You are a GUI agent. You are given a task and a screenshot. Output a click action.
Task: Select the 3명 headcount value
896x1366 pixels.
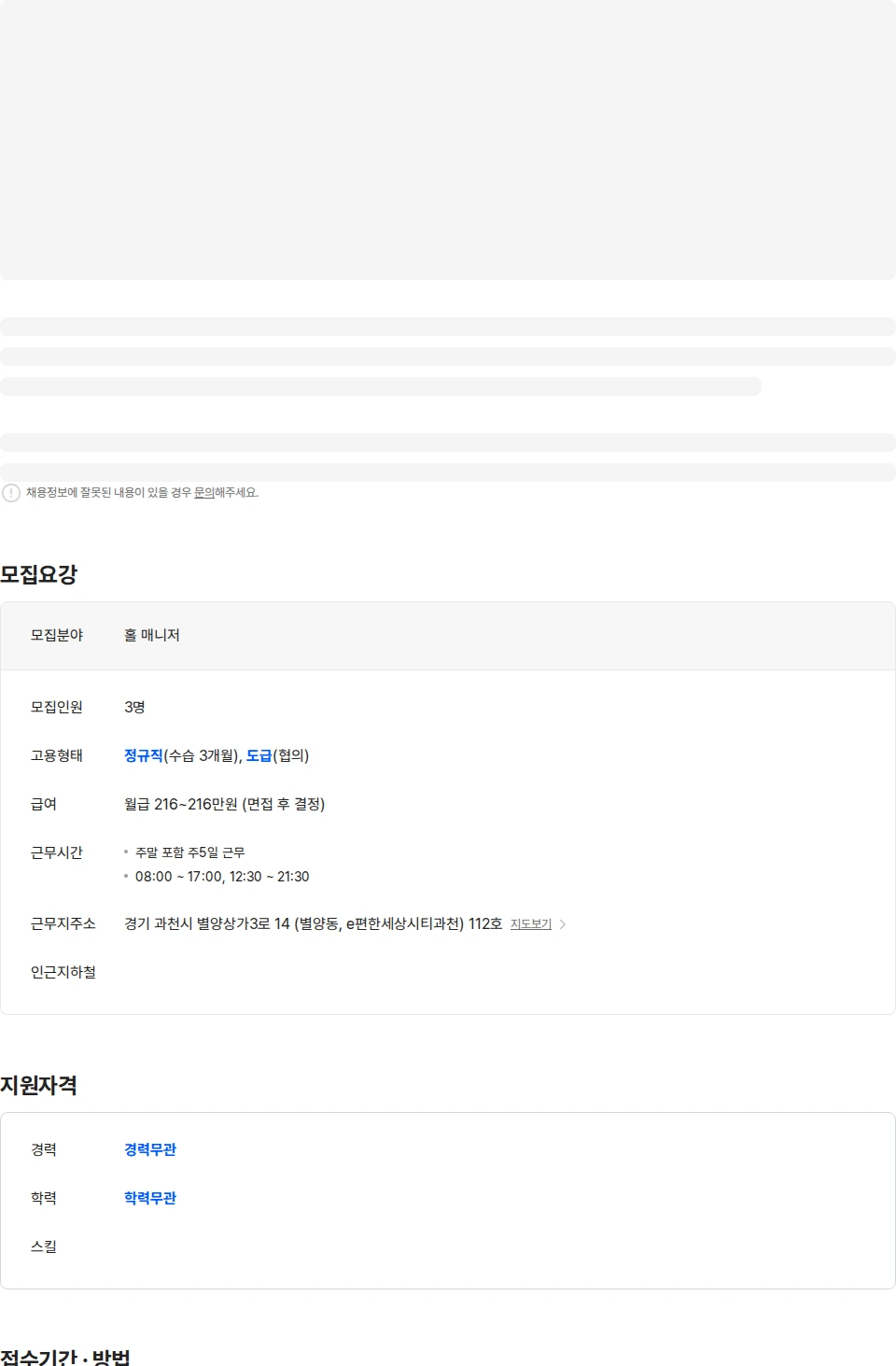click(134, 707)
